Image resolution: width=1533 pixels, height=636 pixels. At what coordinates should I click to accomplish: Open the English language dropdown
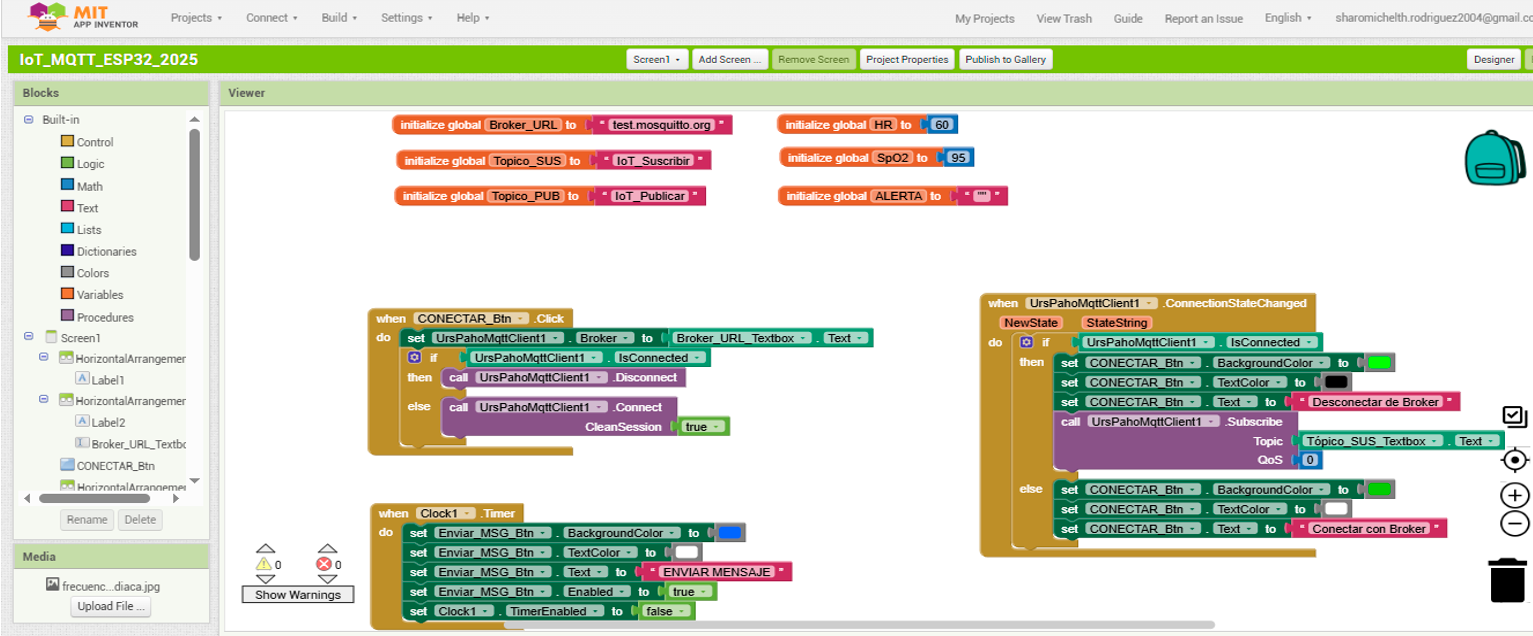point(1288,18)
